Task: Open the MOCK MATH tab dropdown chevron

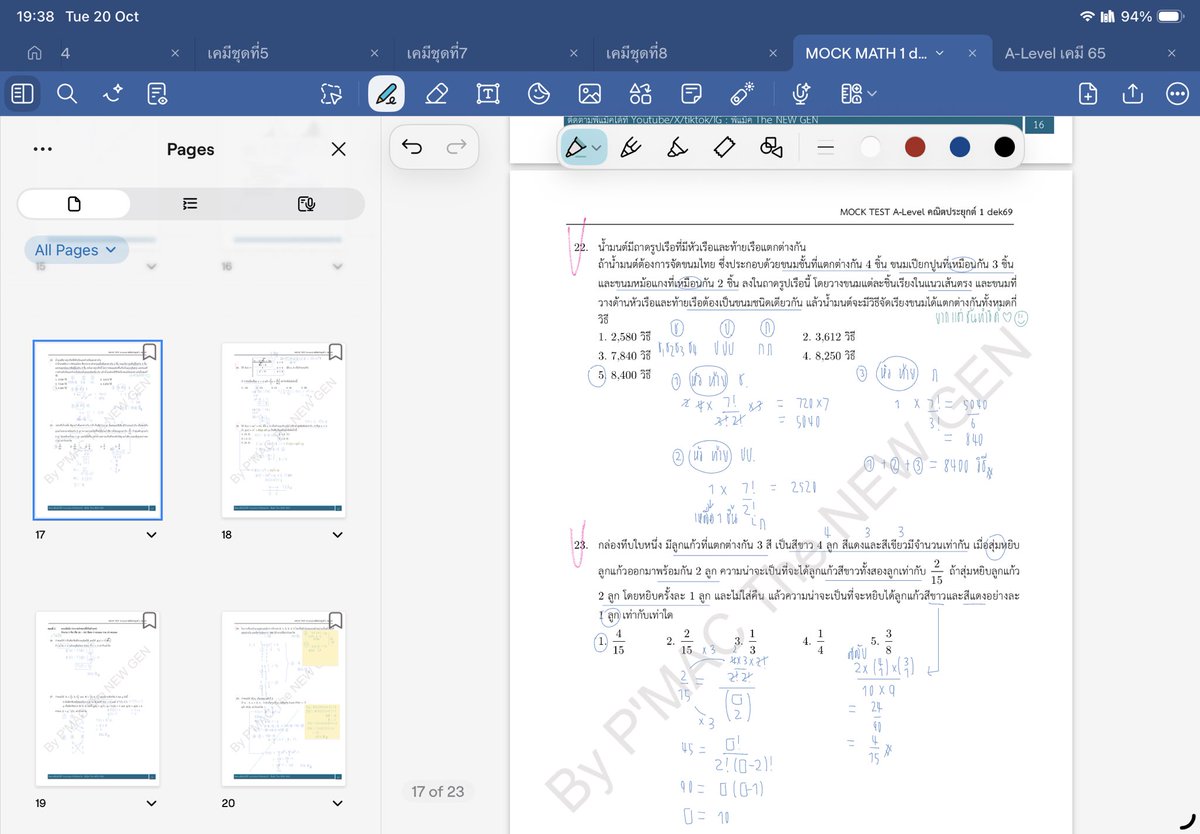Action: tap(939, 53)
